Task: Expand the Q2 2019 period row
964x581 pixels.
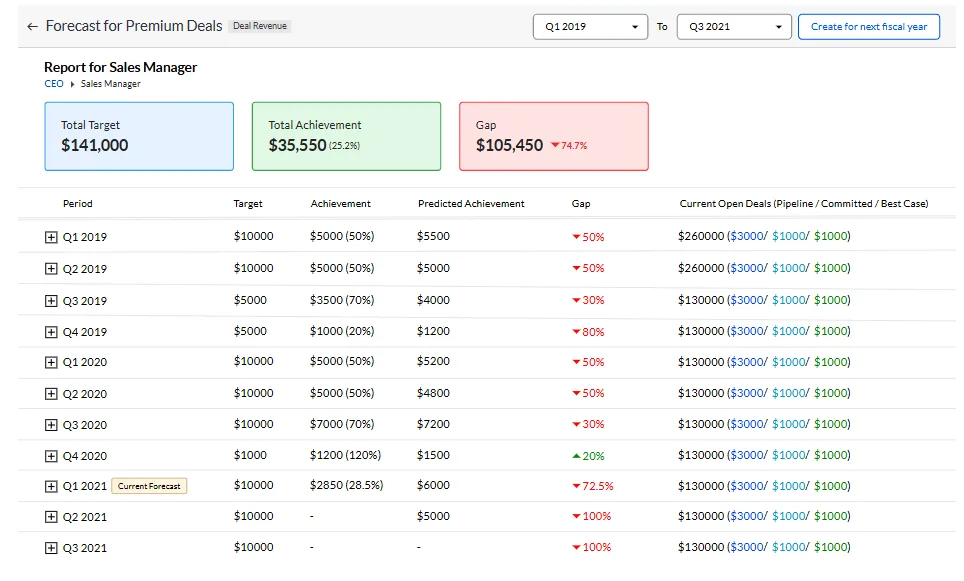Action: [51, 269]
